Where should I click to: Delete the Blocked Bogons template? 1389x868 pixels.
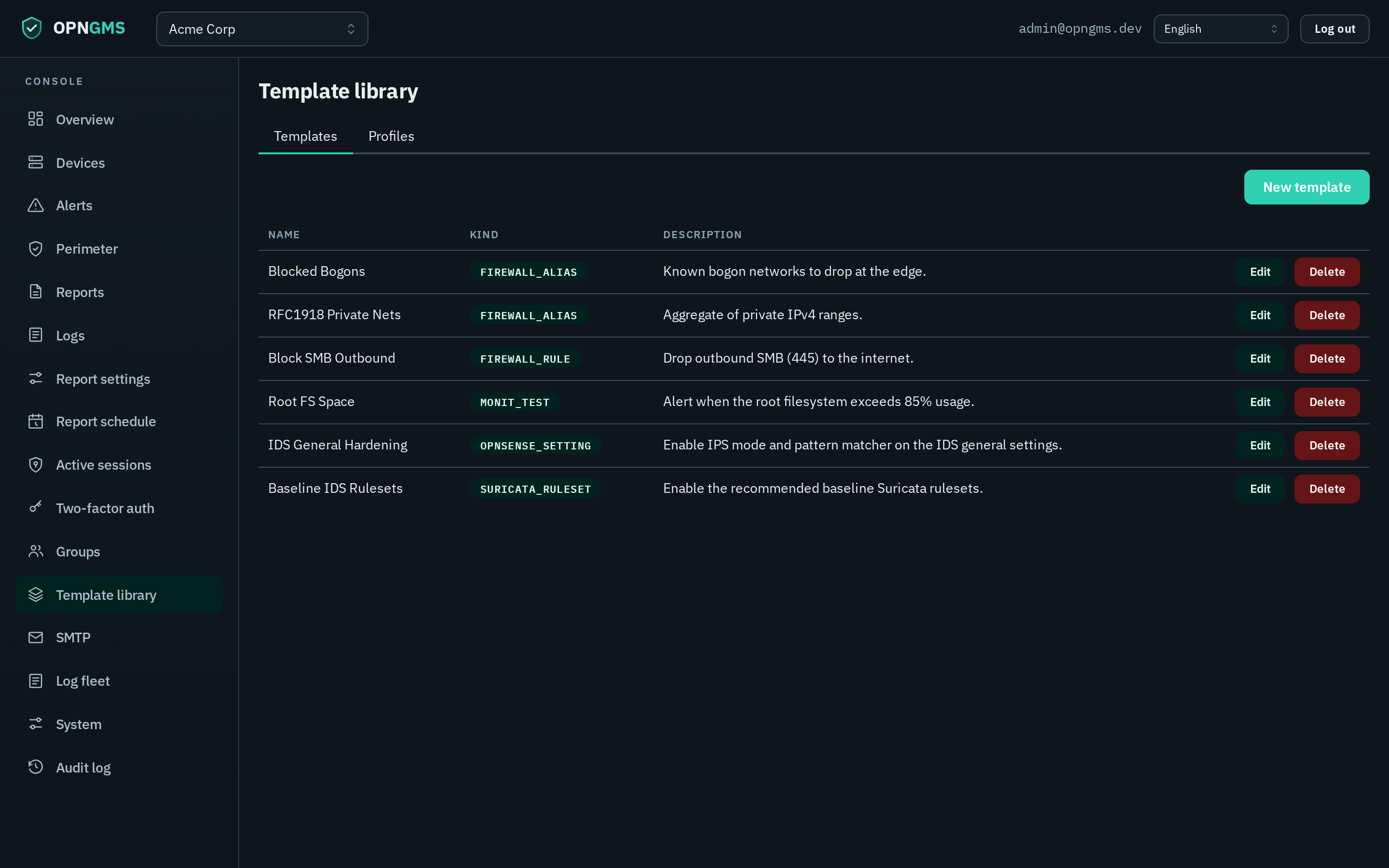click(x=1326, y=271)
